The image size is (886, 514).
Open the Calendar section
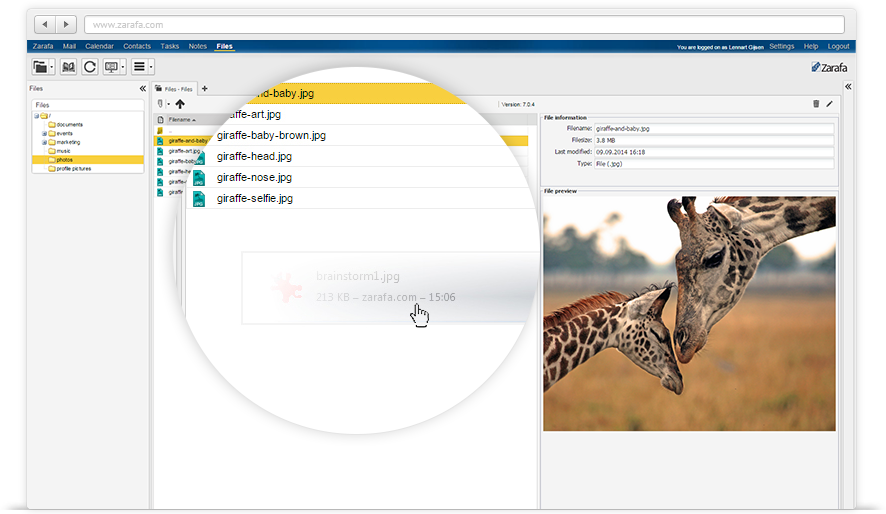pos(99,46)
